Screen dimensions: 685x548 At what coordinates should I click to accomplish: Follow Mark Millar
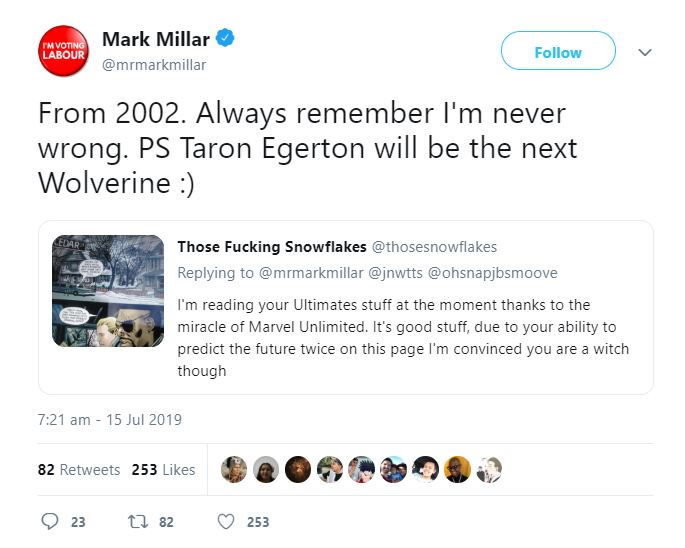(558, 51)
